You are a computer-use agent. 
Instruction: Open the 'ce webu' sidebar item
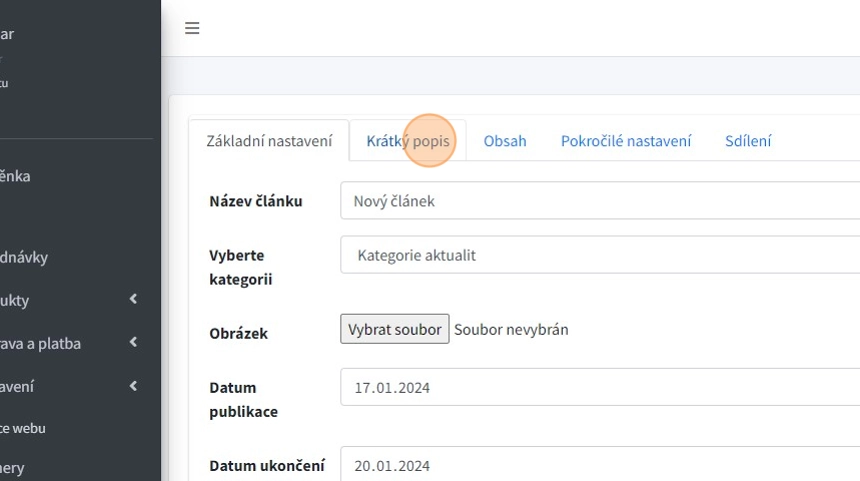coord(23,428)
